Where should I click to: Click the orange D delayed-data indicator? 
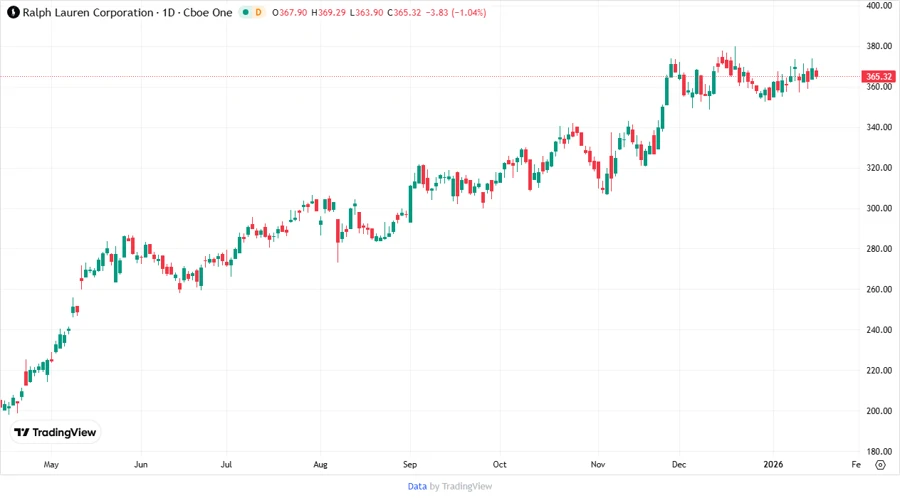(x=258, y=12)
